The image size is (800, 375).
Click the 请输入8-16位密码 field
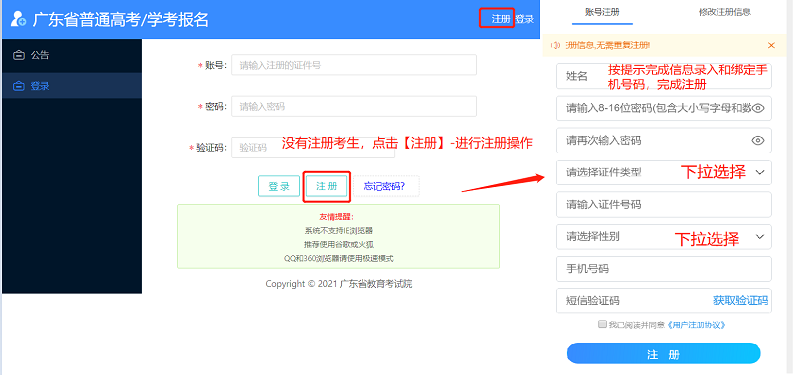point(664,108)
